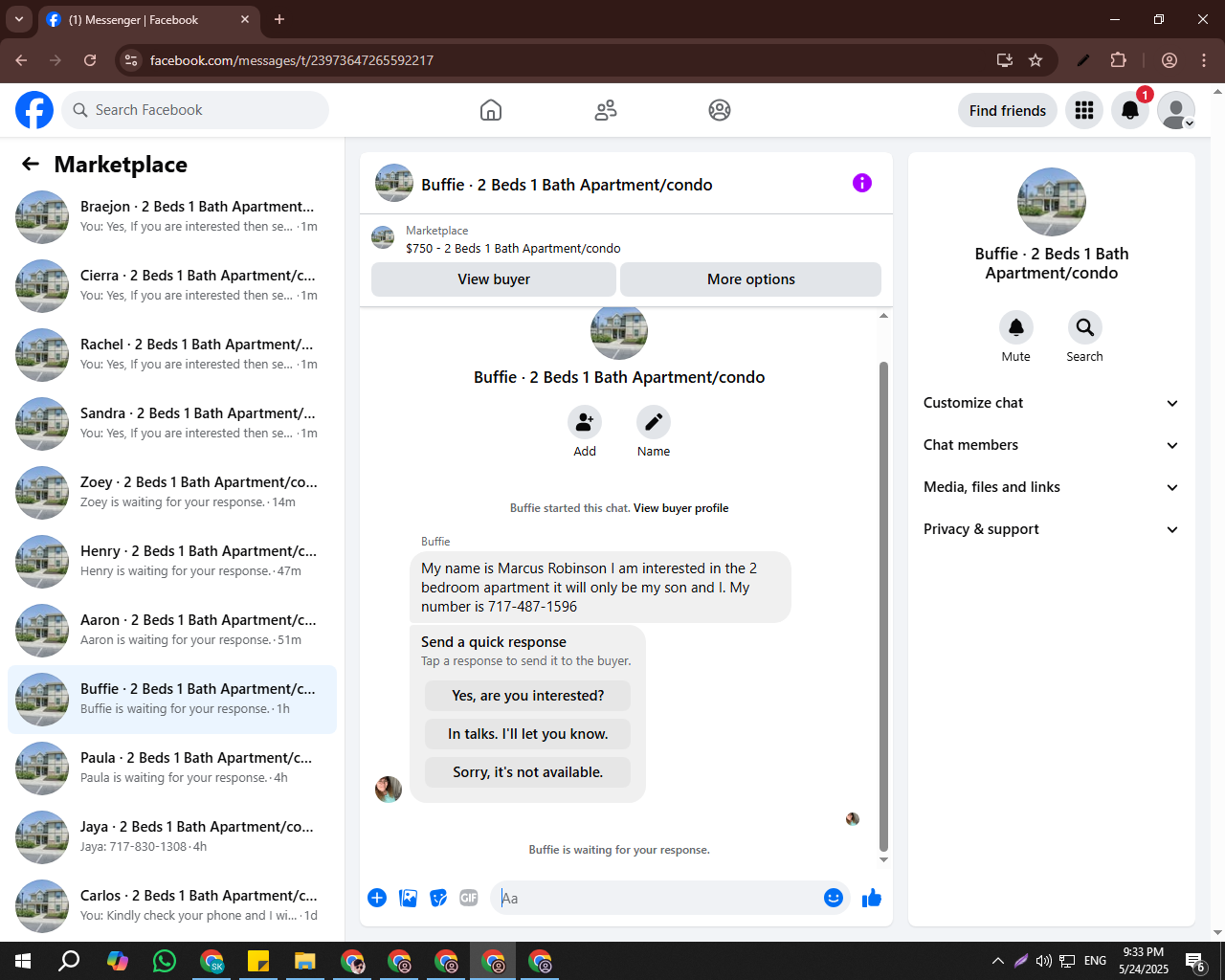1225x980 pixels.
Task: Mute conversation using the bell icon
Action: click(1016, 327)
